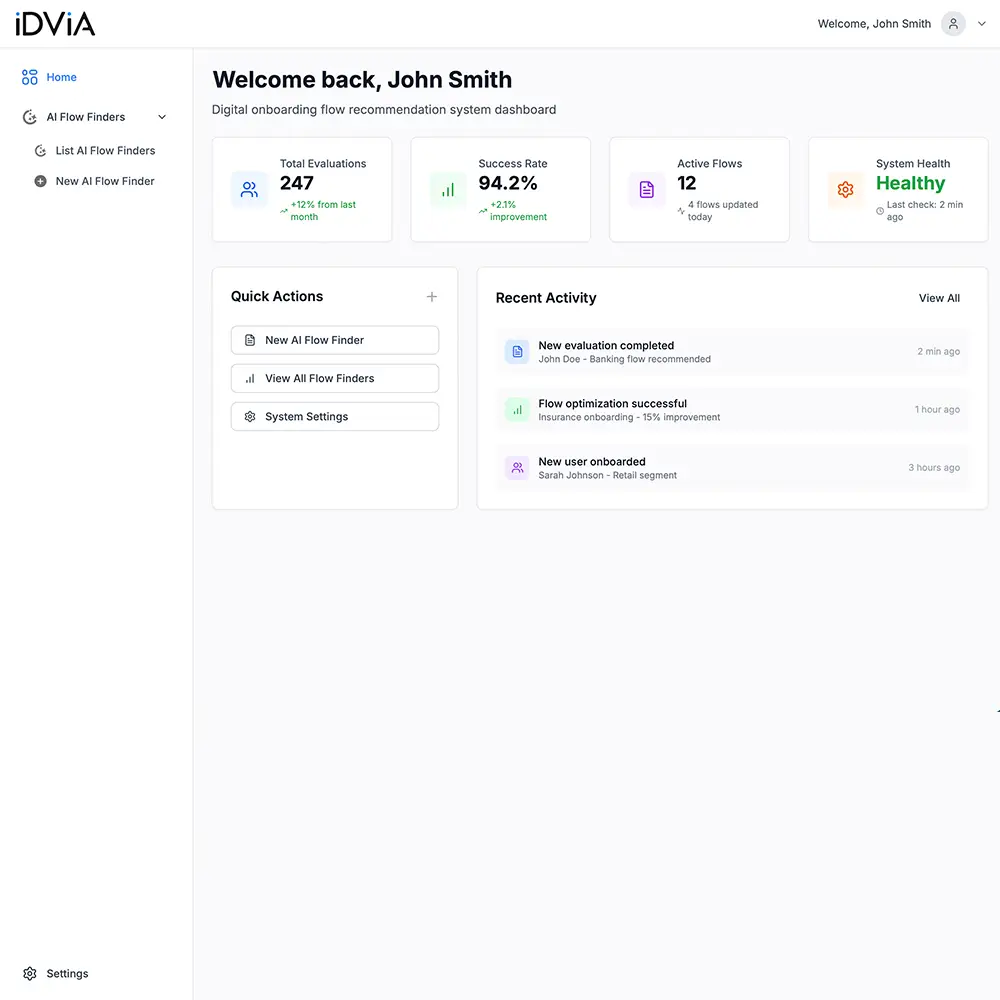The image size is (1000, 1000).
Task: Click the View All Flow Finders button
Action: point(334,378)
